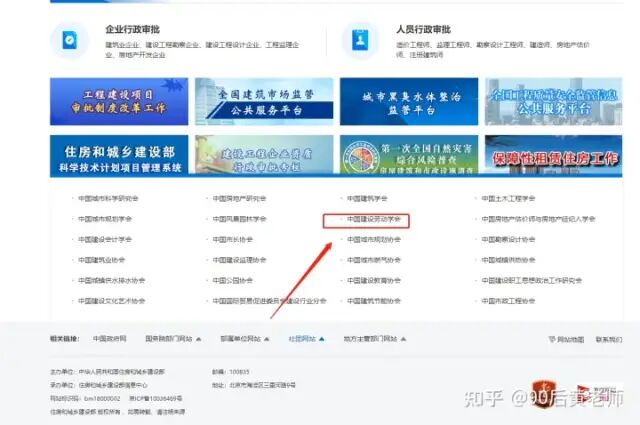Screen dimensions: 640x425
Task: Open the 全国建筑市场监管公共服务平台 banner
Action: tap(264, 102)
